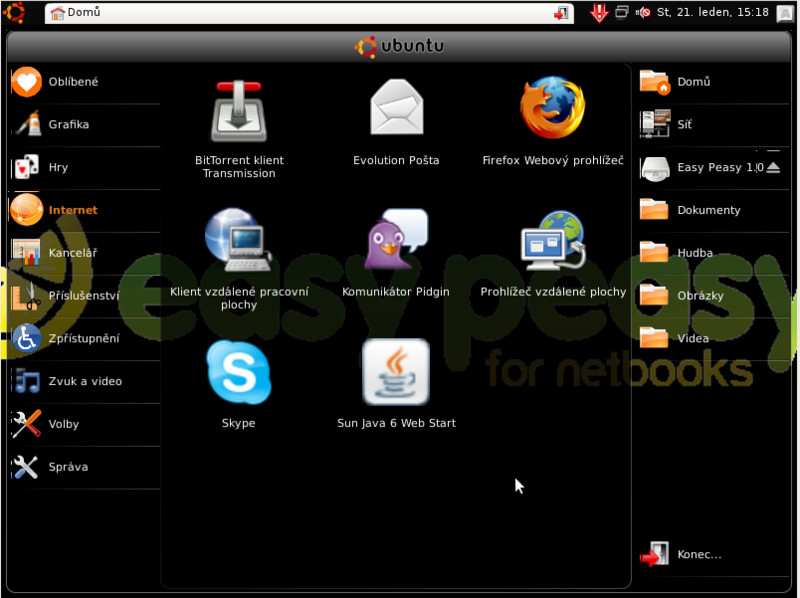Click the muted volume icon
800x598 pixels.
coord(643,12)
